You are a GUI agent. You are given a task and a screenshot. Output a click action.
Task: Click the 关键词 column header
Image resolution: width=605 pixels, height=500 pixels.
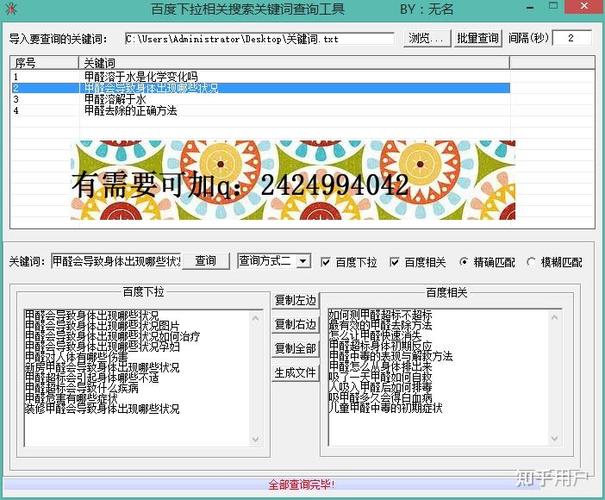tap(294, 62)
